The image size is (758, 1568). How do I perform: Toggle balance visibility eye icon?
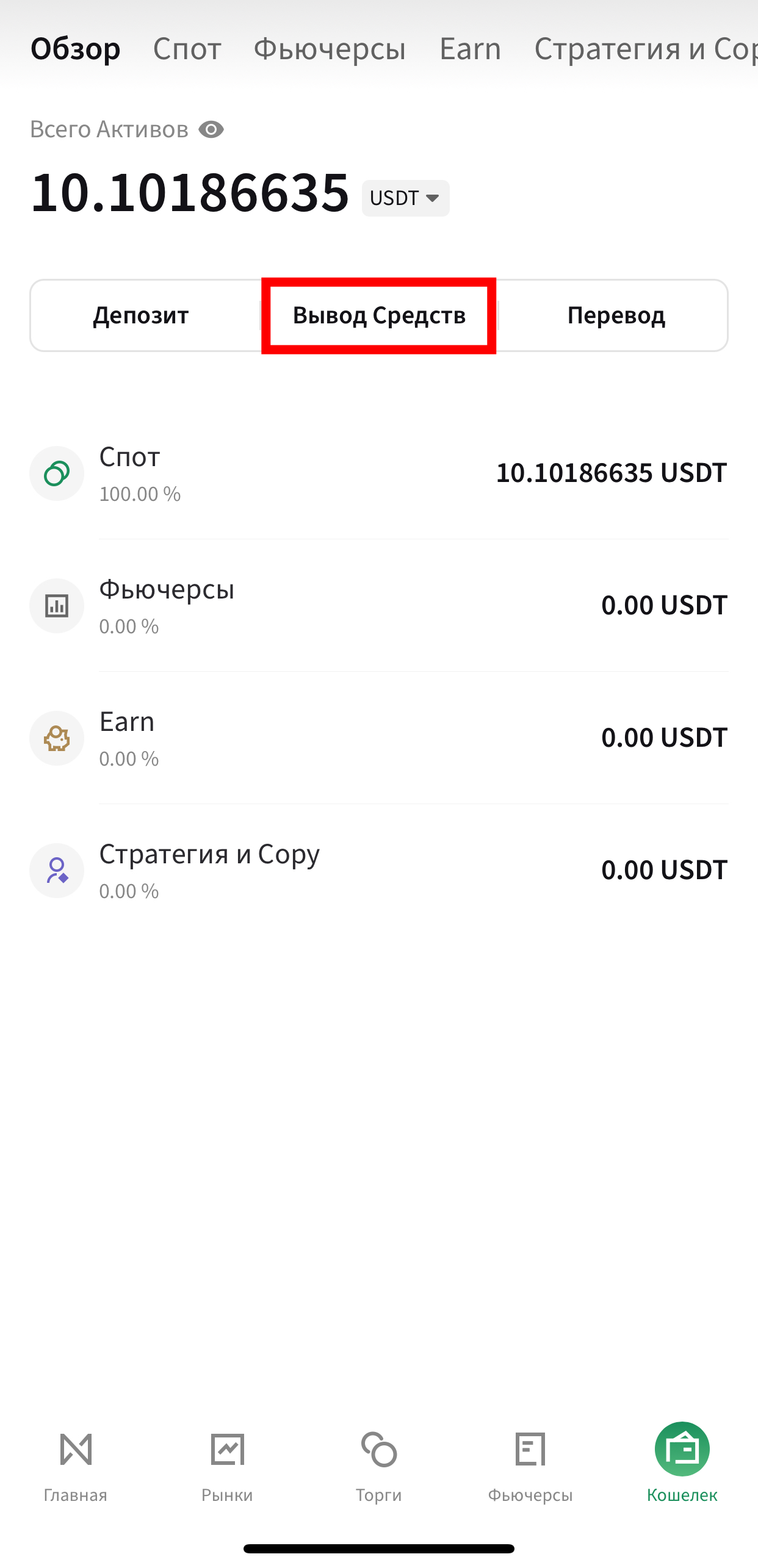[211, 129]
